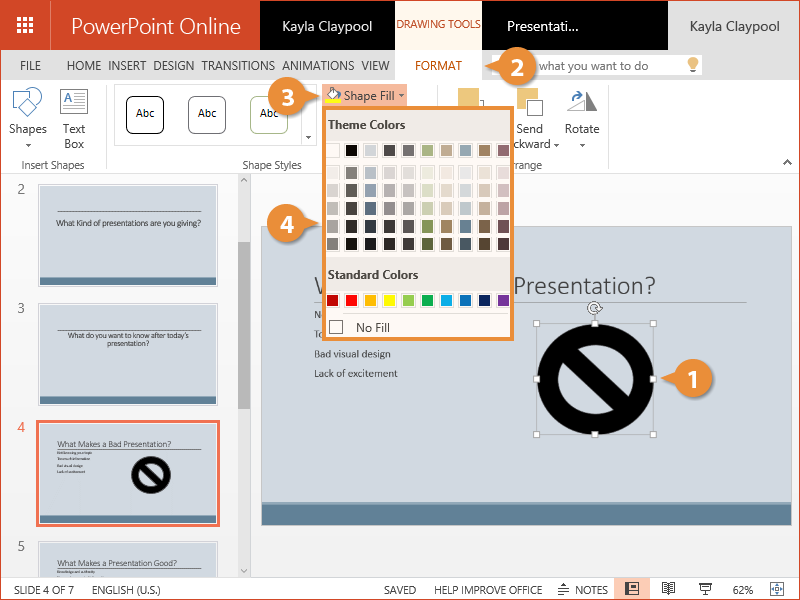Click the Text Box tool
Image resolution: width=800 pixels, height=600 pixels.
(x=74, y=117)
